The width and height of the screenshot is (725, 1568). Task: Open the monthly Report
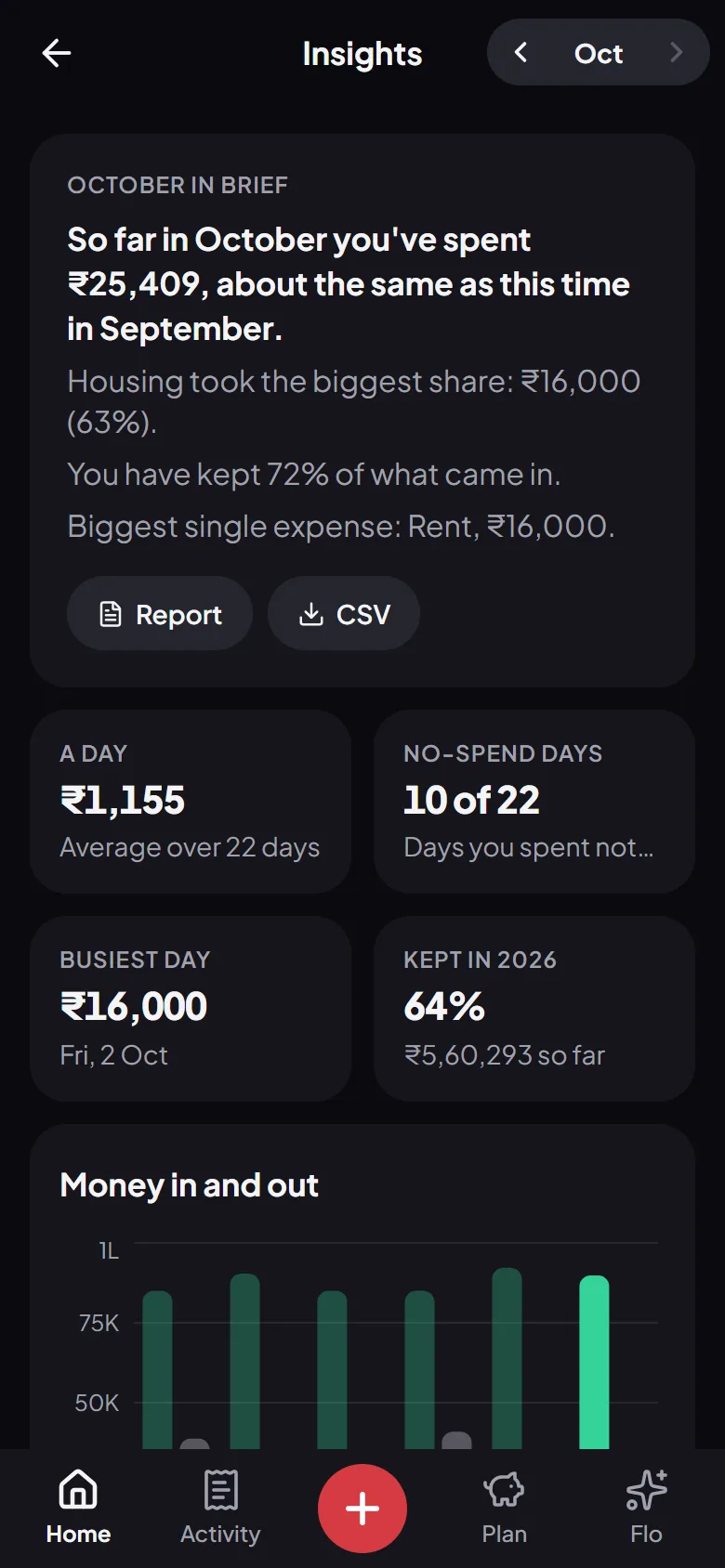pyautogui.click(x=160, y=613)
